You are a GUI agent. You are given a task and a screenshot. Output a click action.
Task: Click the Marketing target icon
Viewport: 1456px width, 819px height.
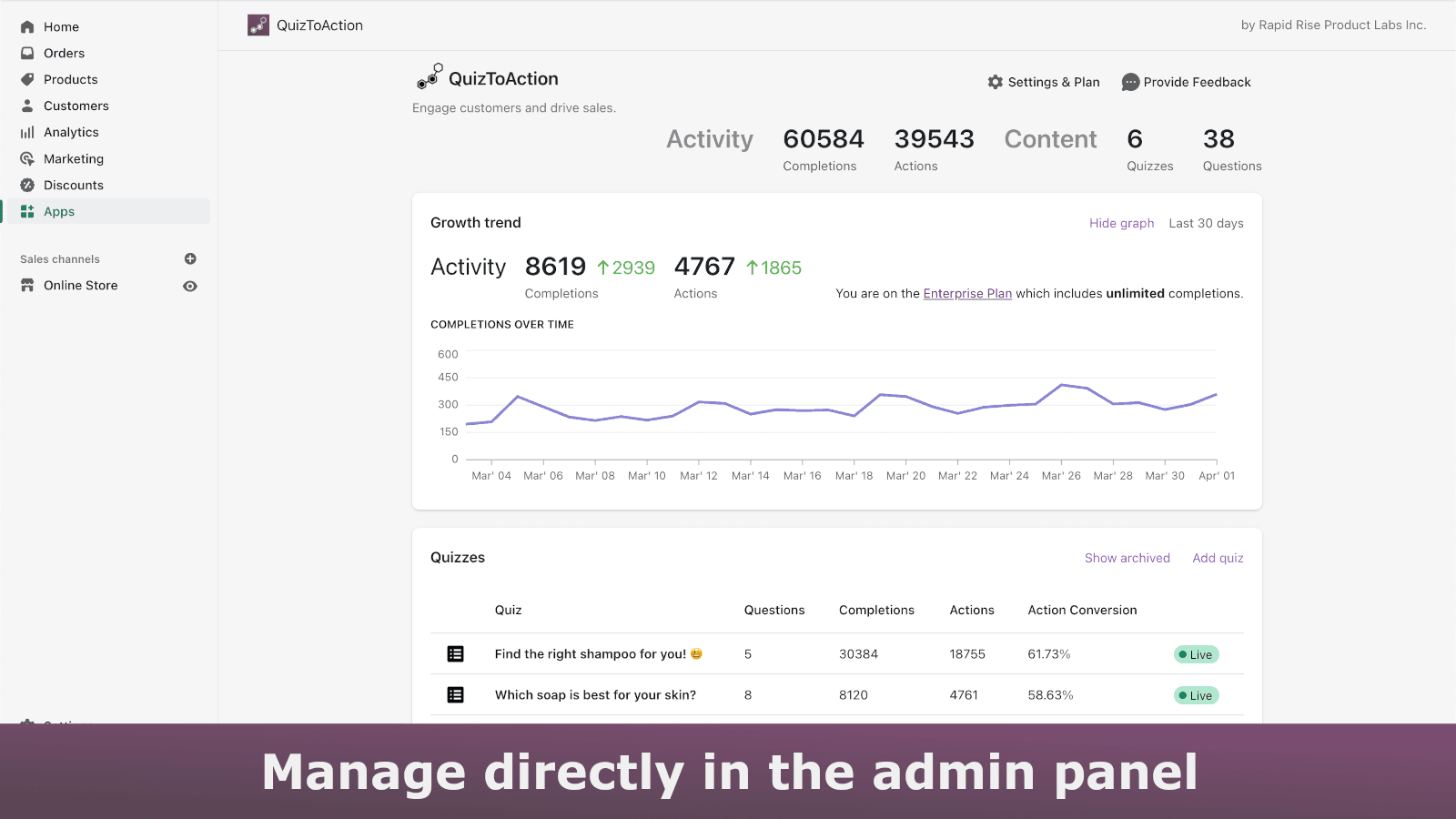pyautogui.click(x=27, y=159)
